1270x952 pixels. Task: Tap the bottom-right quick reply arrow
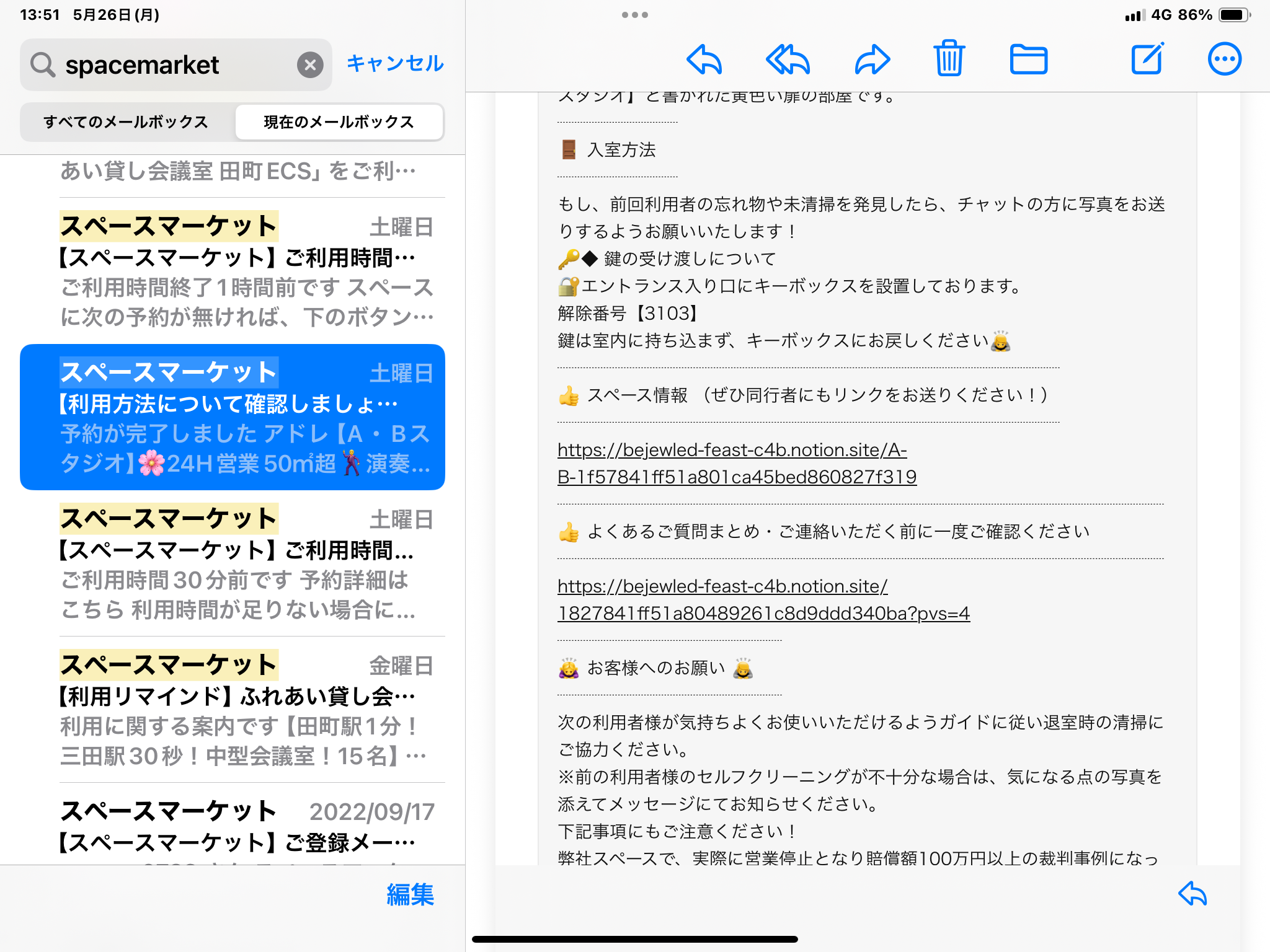tap(1192, 893)
